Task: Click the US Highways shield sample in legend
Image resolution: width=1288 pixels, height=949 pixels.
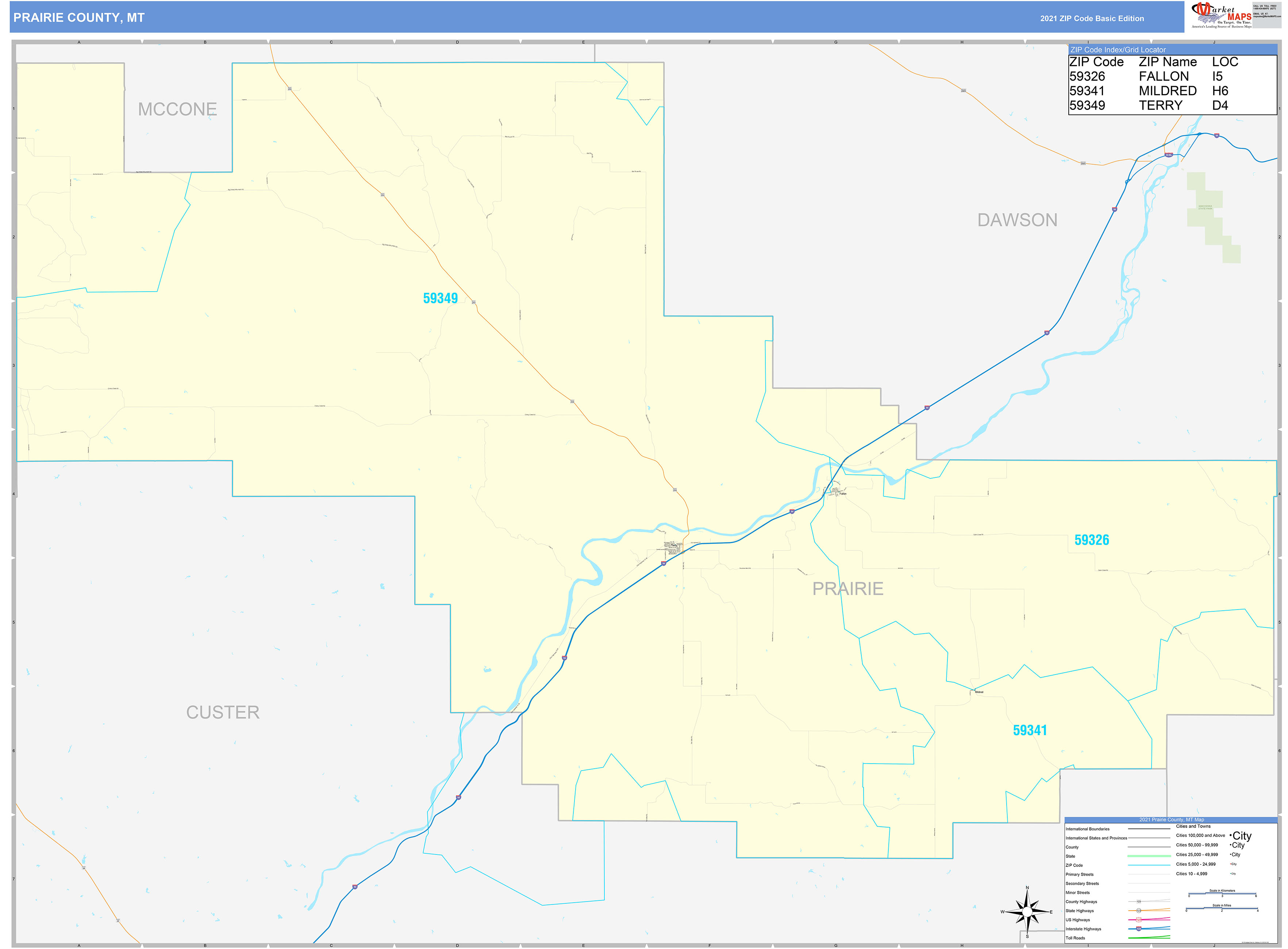Action: (x=1139, y=920)
